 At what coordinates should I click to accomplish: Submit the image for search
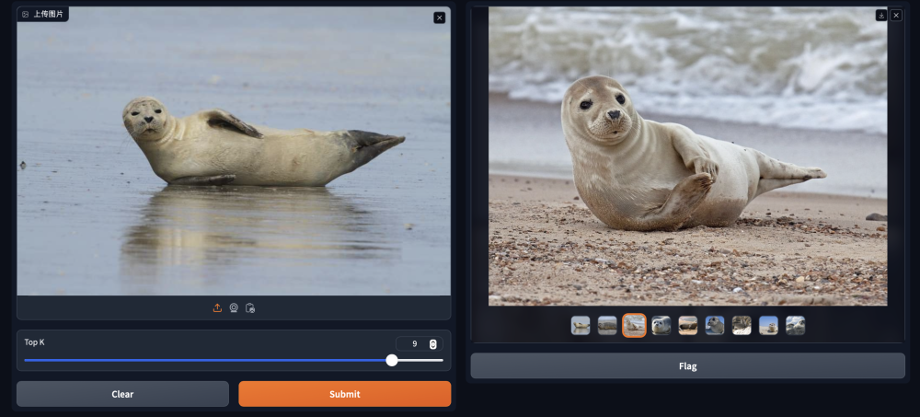pos(344,394)
